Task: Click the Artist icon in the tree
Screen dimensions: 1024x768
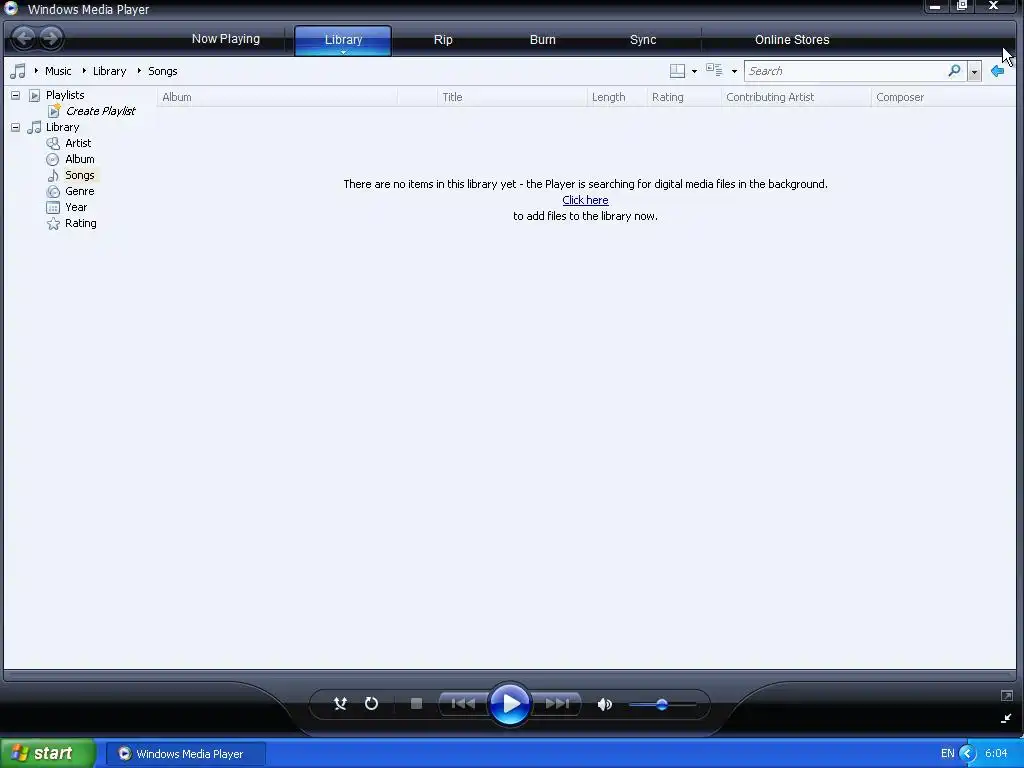Action: point(53,143)
